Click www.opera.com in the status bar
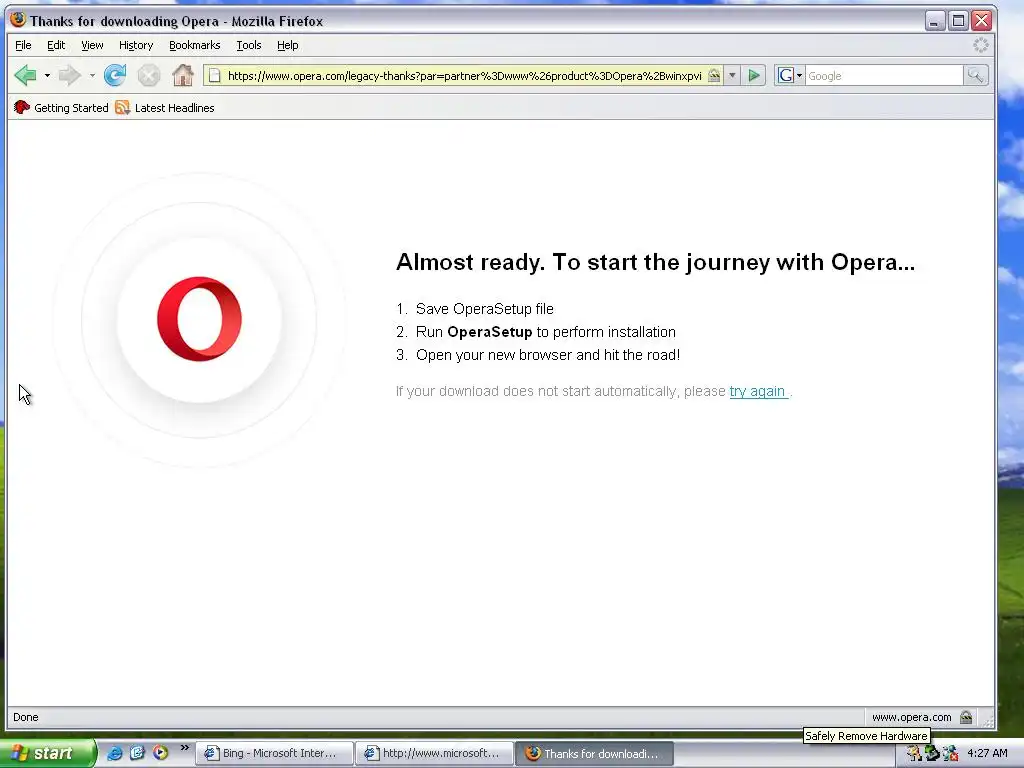Screen dimensions: 1024x768 point(912,717)
